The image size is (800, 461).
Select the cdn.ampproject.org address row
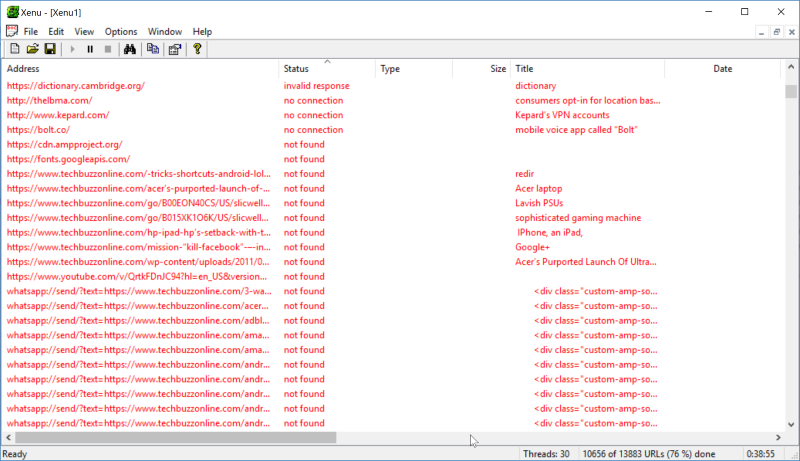point(64,144)
